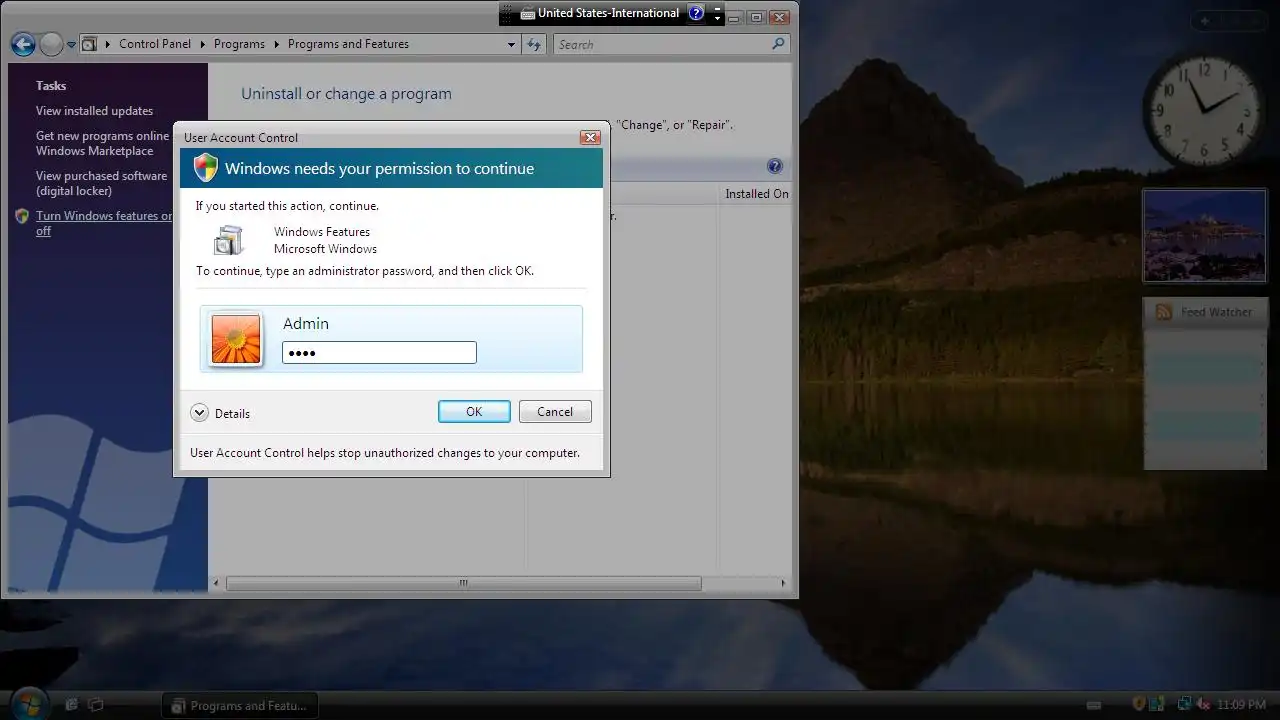Click the slide show gadget picture
Image resolution: width=1280 pixels, height=720 pixels.
coord(1204,236)
